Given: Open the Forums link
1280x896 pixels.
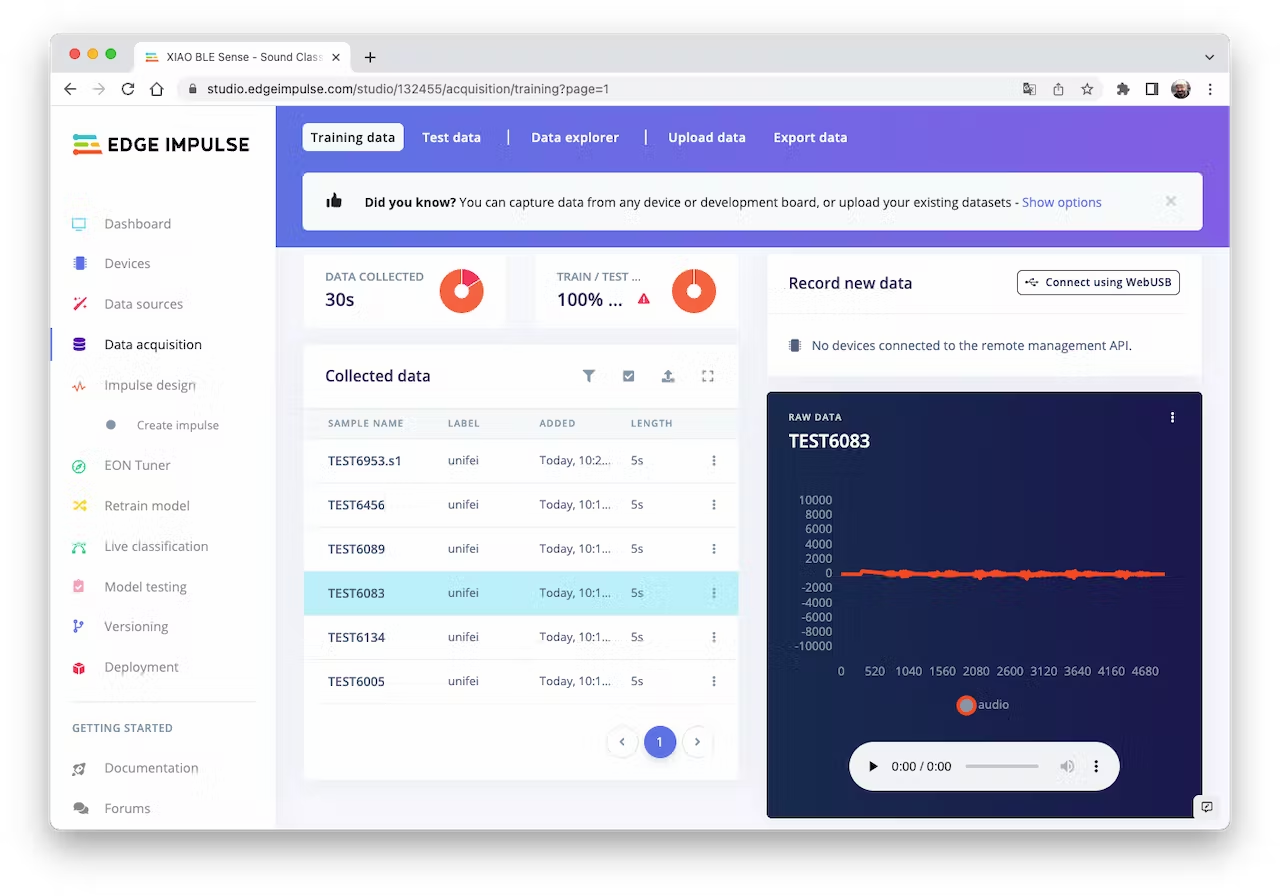Looking at the screenshot, I should (x=127, y=808).
